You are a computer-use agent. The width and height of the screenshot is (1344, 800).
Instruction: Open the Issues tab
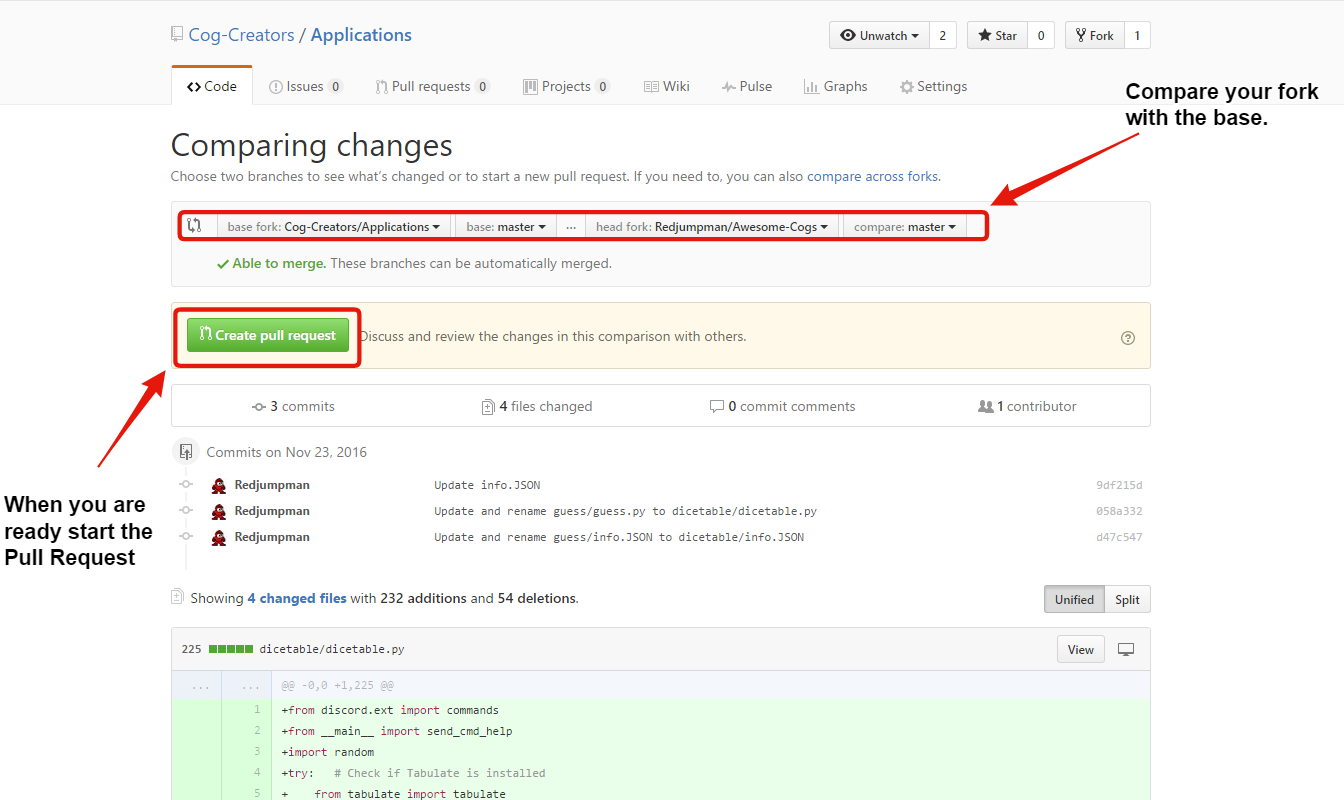pyautogui.click(x=306, y=86)
